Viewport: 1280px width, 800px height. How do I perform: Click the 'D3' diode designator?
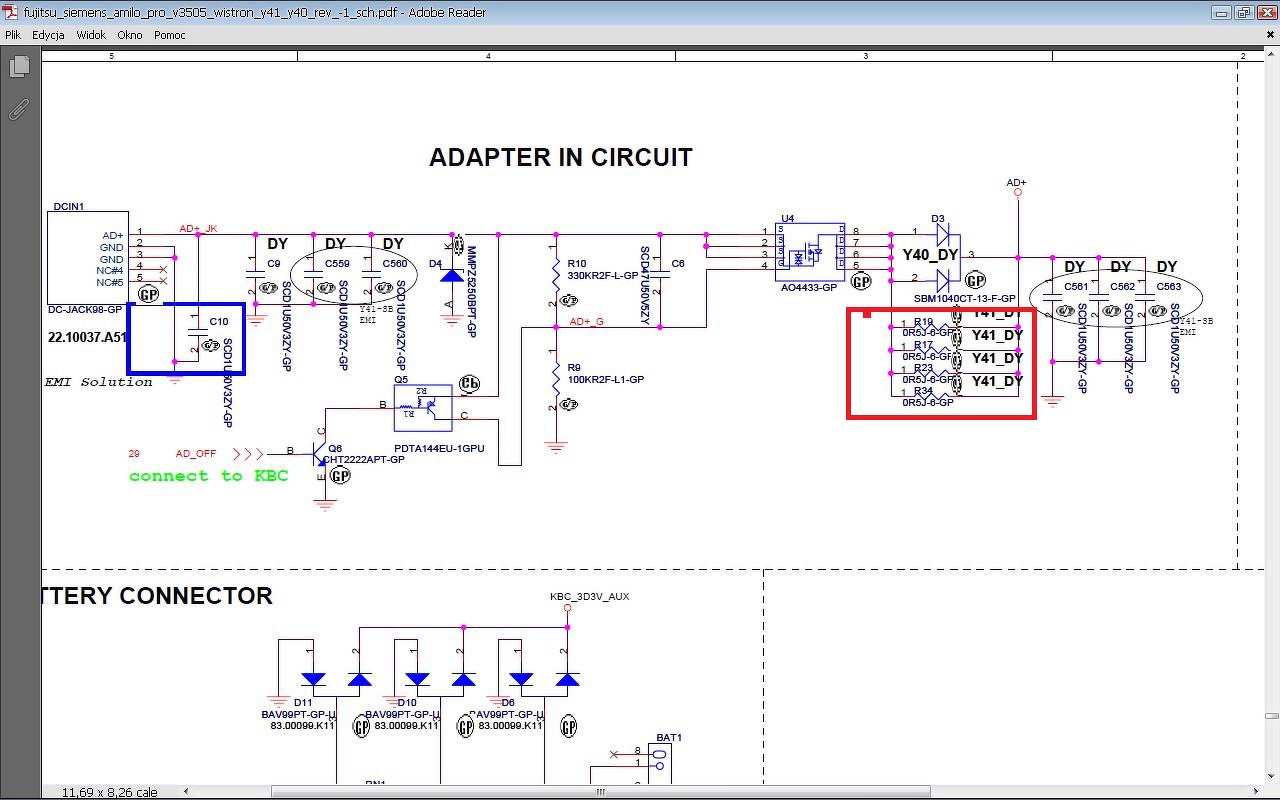point(937,218)
